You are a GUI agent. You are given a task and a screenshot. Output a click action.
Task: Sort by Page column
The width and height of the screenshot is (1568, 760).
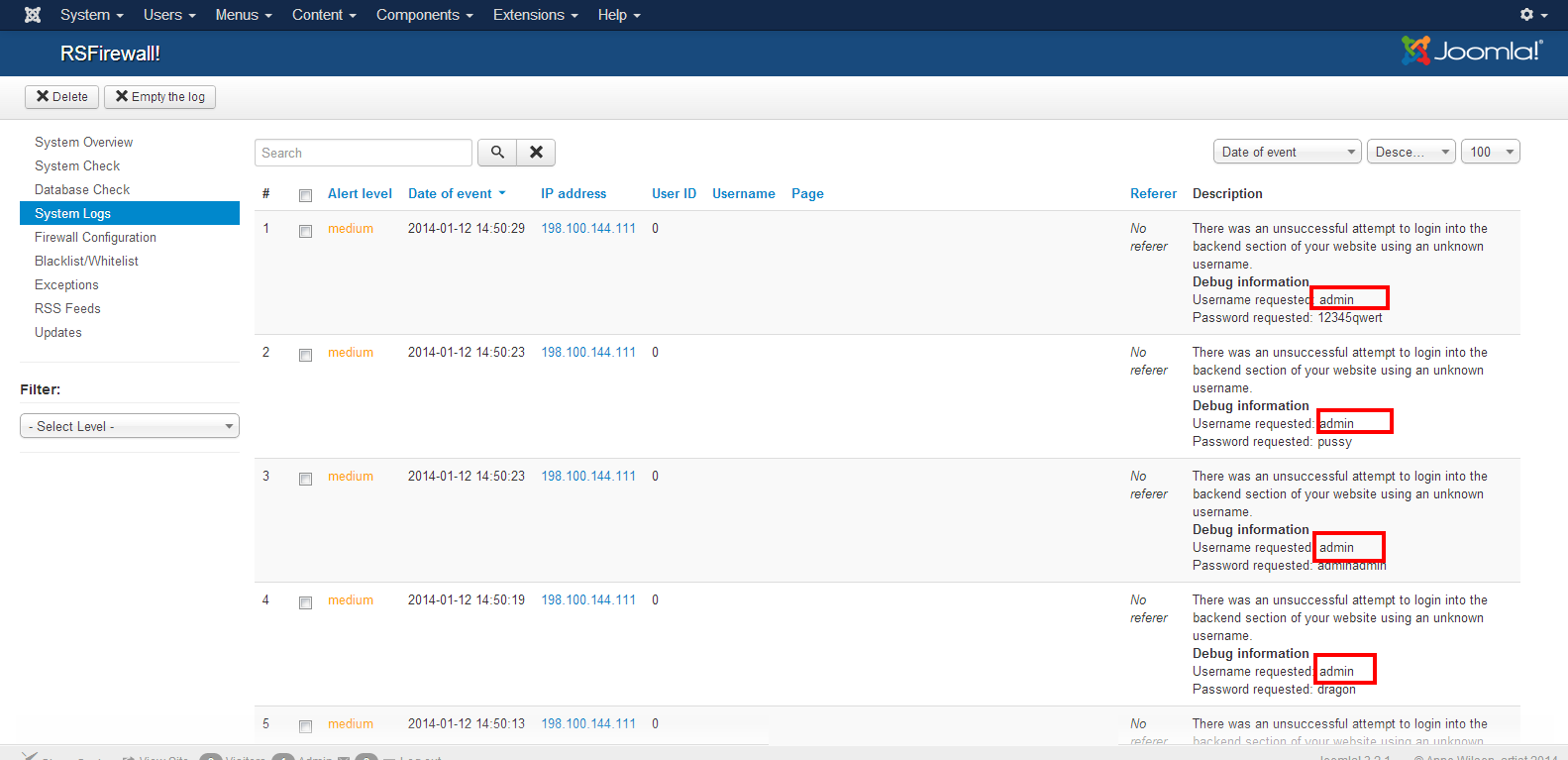807,193
